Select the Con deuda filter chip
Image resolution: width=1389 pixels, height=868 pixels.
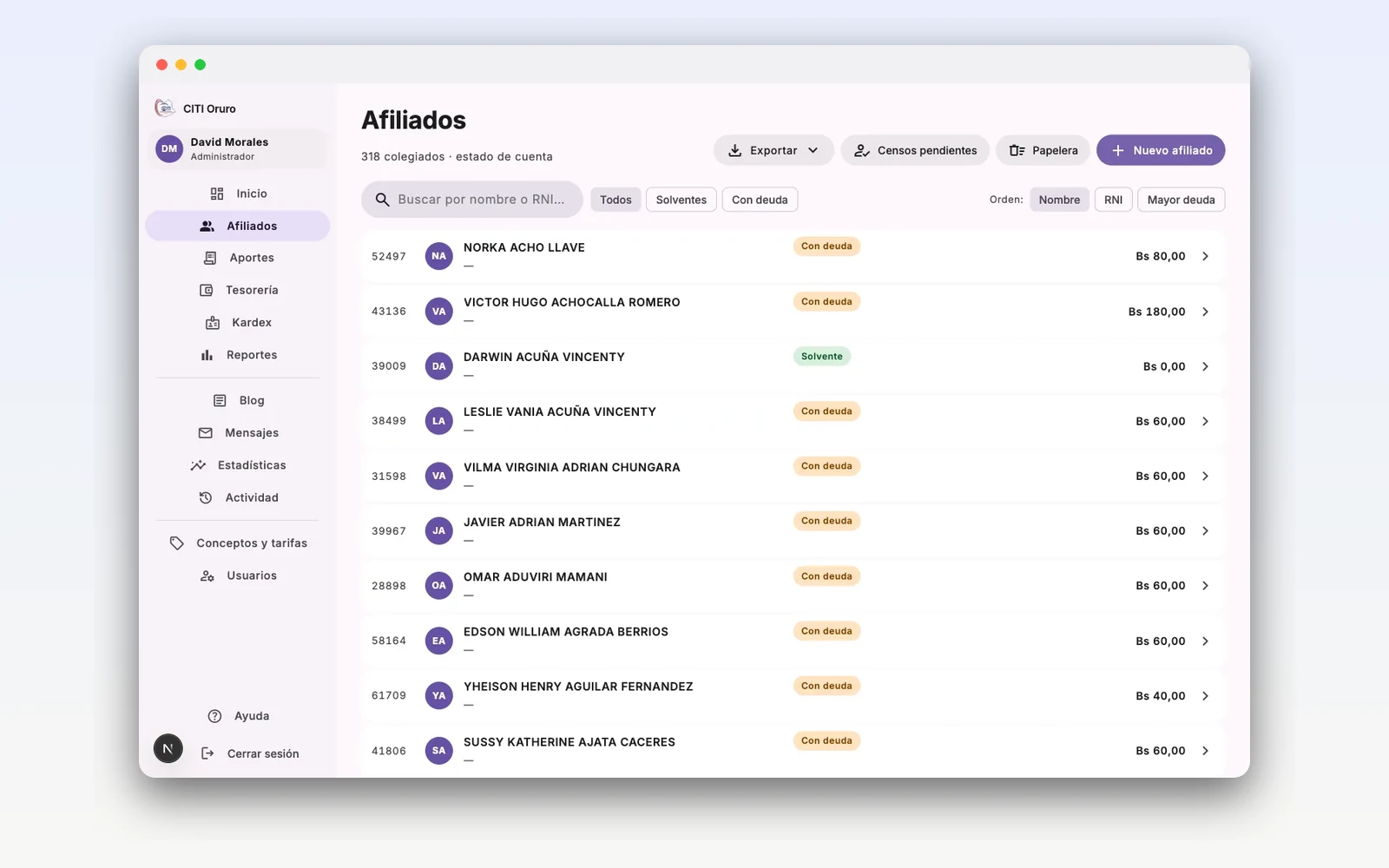point(760,200)
